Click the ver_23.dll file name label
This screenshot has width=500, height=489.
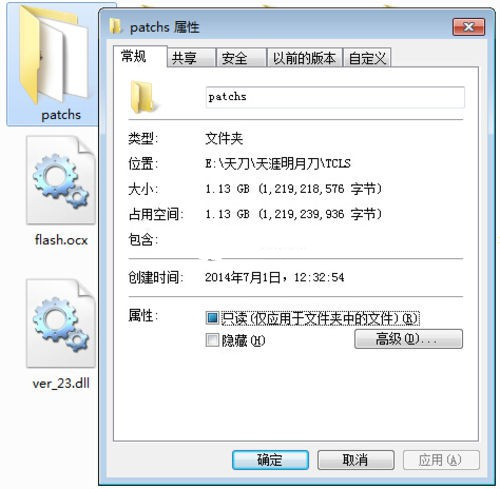[x=61, y=383]
